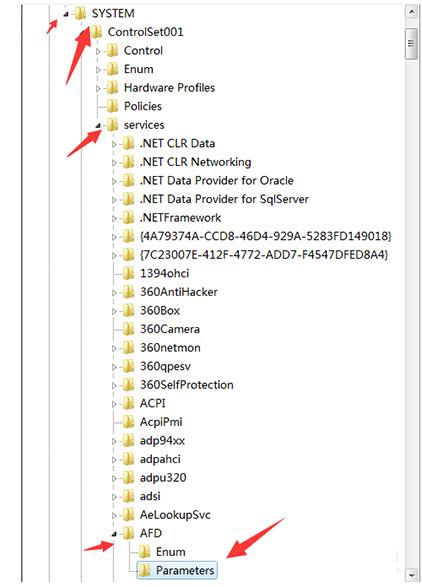Select the adpahci key label
Screen dimensions: 422x587
pyautogui.click(x=160, y=459)
